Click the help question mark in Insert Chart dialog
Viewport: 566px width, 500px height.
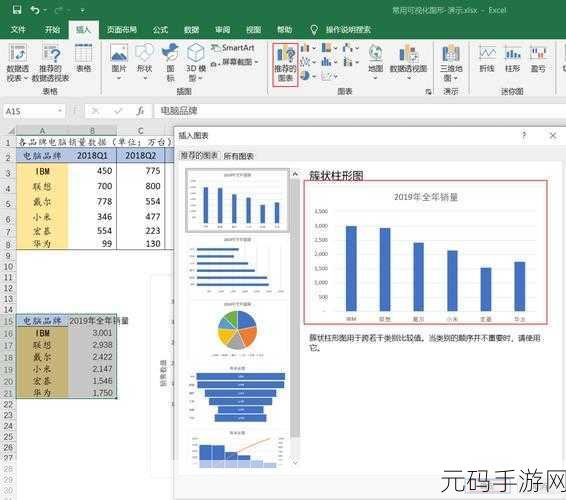524,135
